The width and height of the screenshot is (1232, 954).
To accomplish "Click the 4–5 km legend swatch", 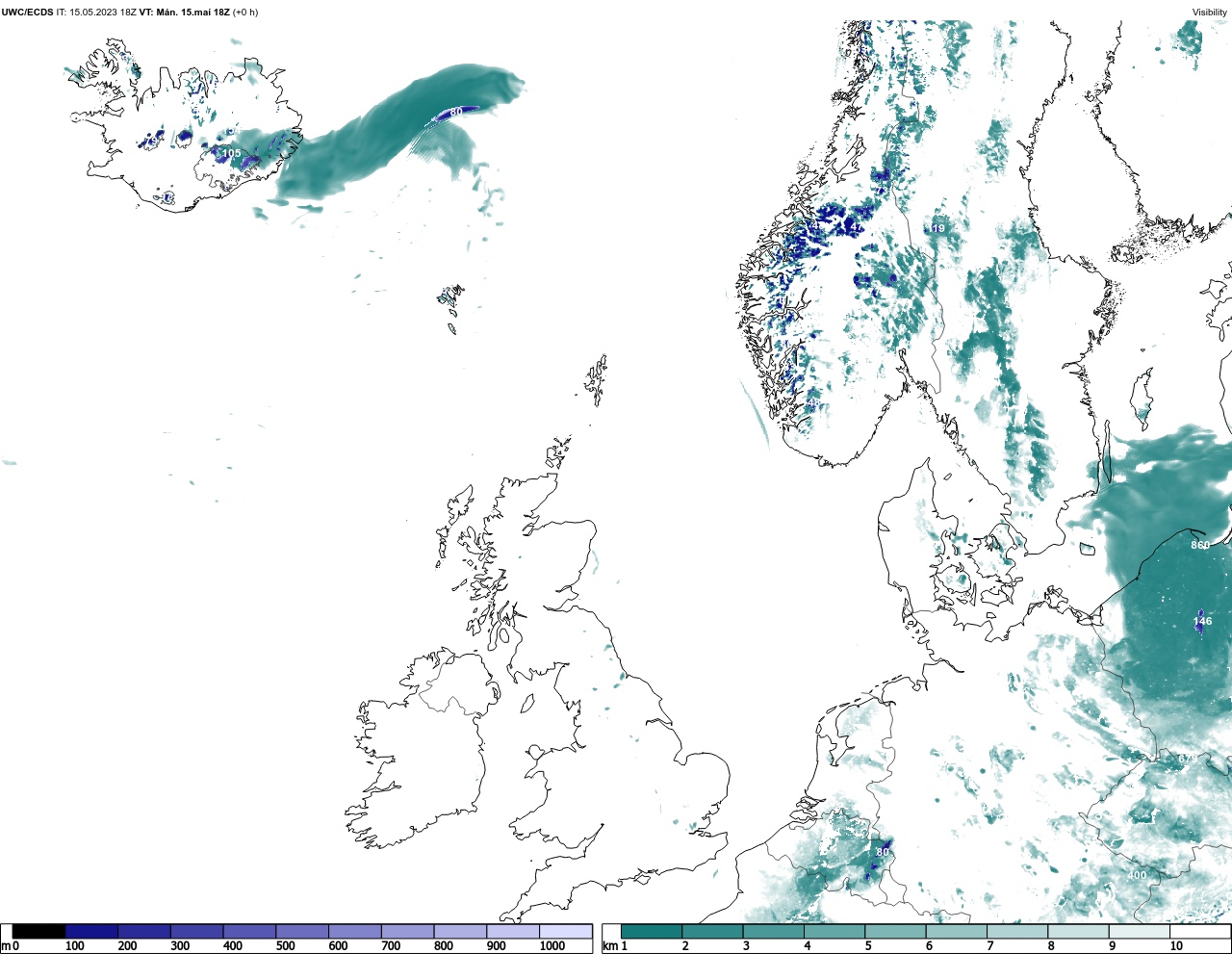I will coord(834,931).
